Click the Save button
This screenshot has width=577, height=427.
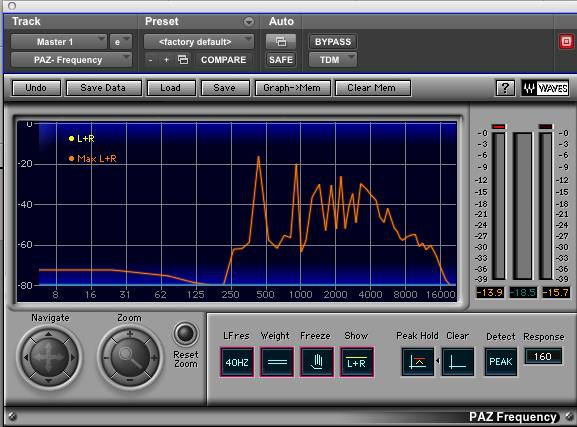pos(225,88)
